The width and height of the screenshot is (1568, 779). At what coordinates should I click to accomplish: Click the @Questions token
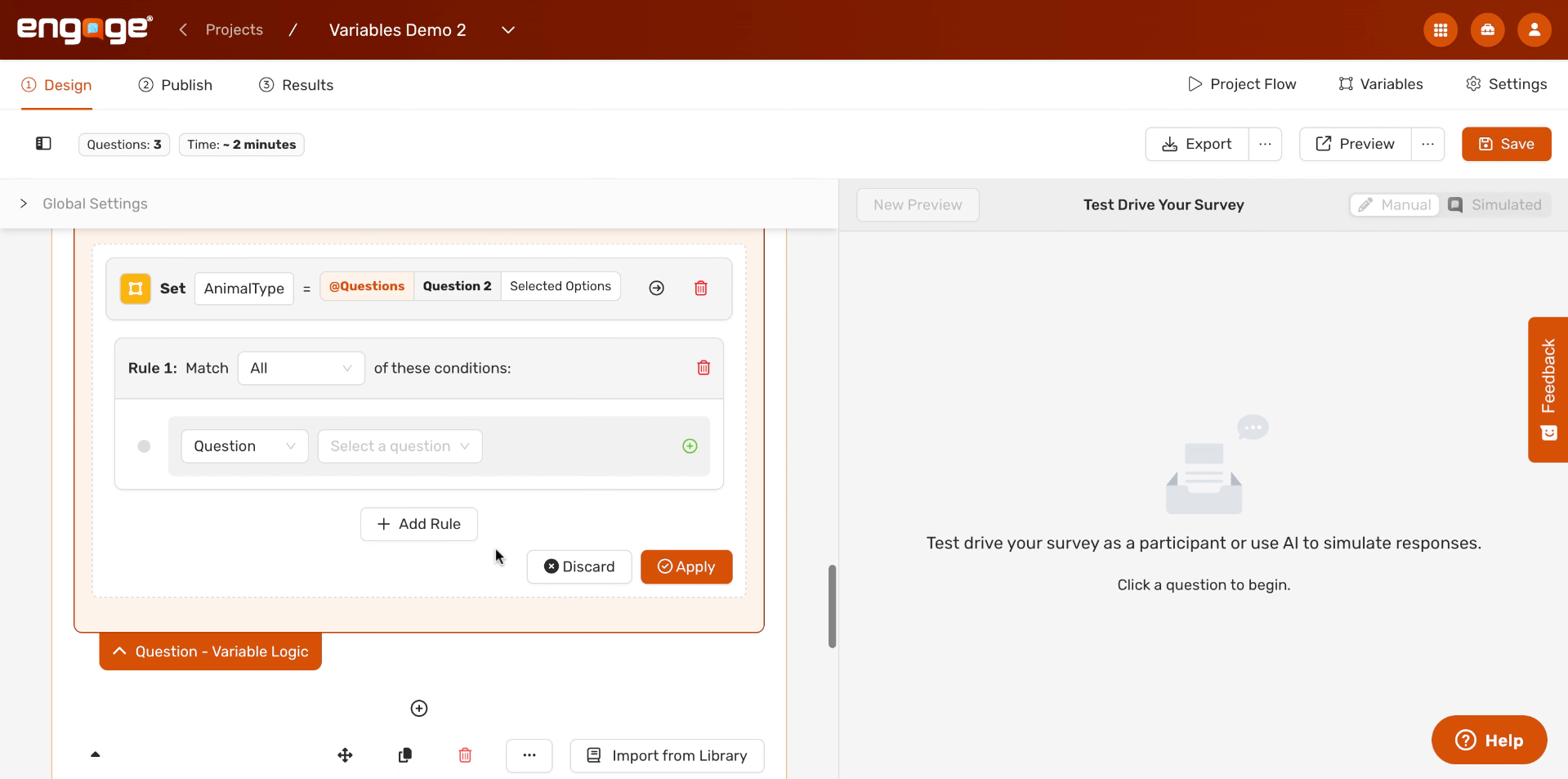(367, 286)
